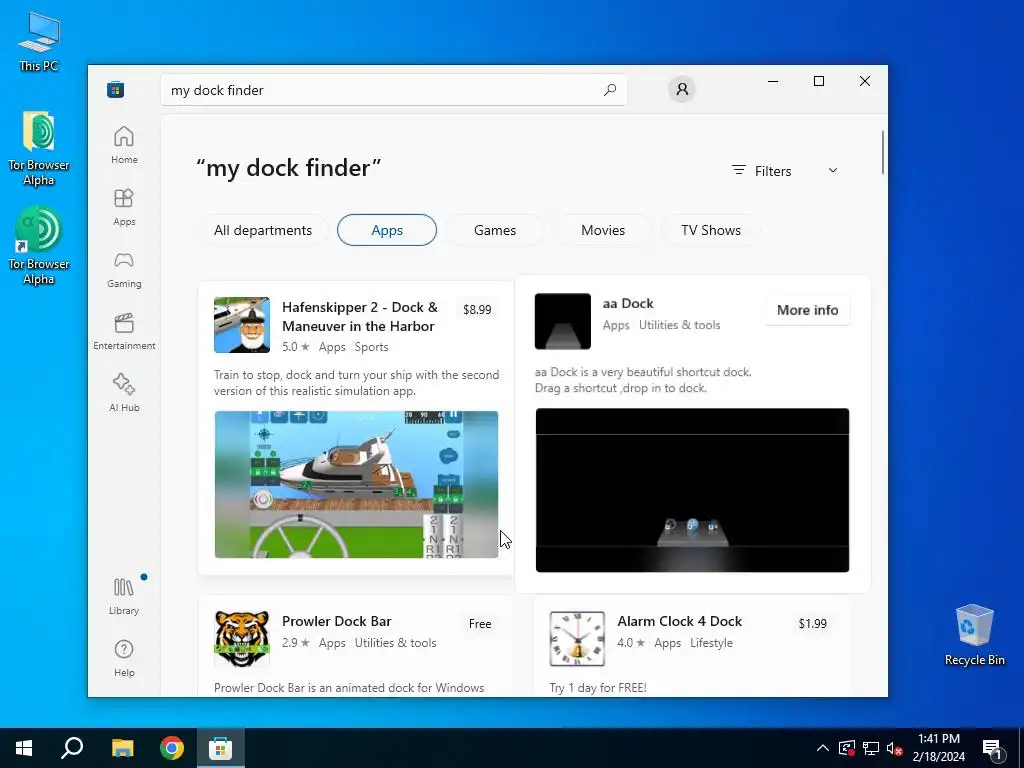Open the Alarm Clock 4 Dock title
The image size is (1024, 768).
[x=679, y=621]
